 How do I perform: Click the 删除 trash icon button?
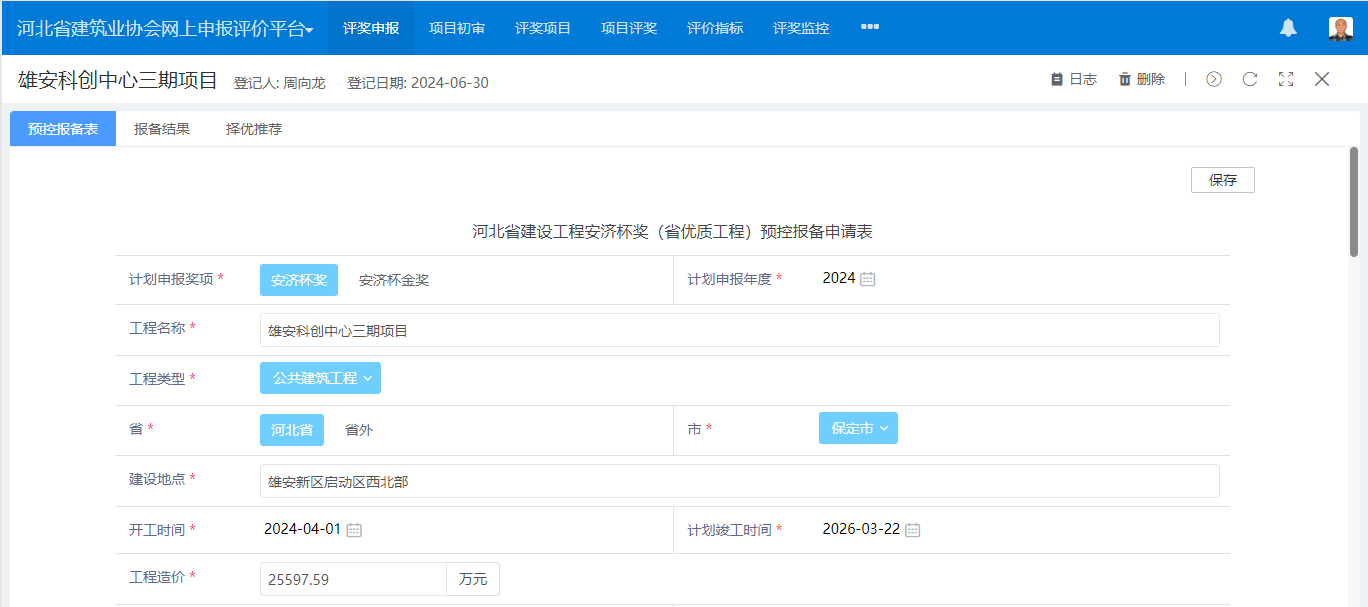[1141, 79]
